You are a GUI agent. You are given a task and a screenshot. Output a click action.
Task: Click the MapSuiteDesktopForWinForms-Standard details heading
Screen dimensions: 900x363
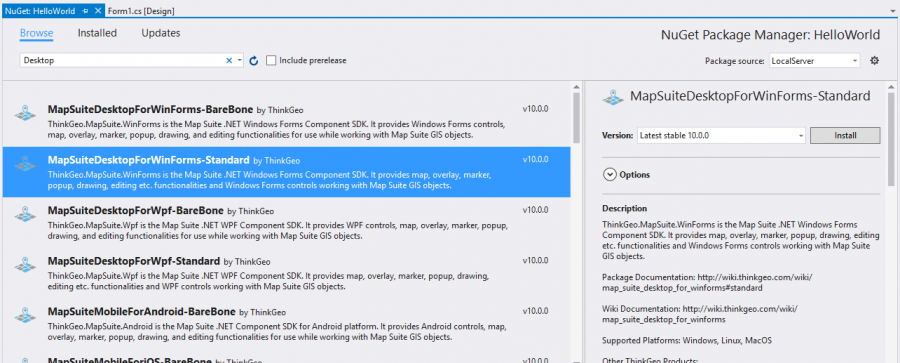(x=750, y=96)
